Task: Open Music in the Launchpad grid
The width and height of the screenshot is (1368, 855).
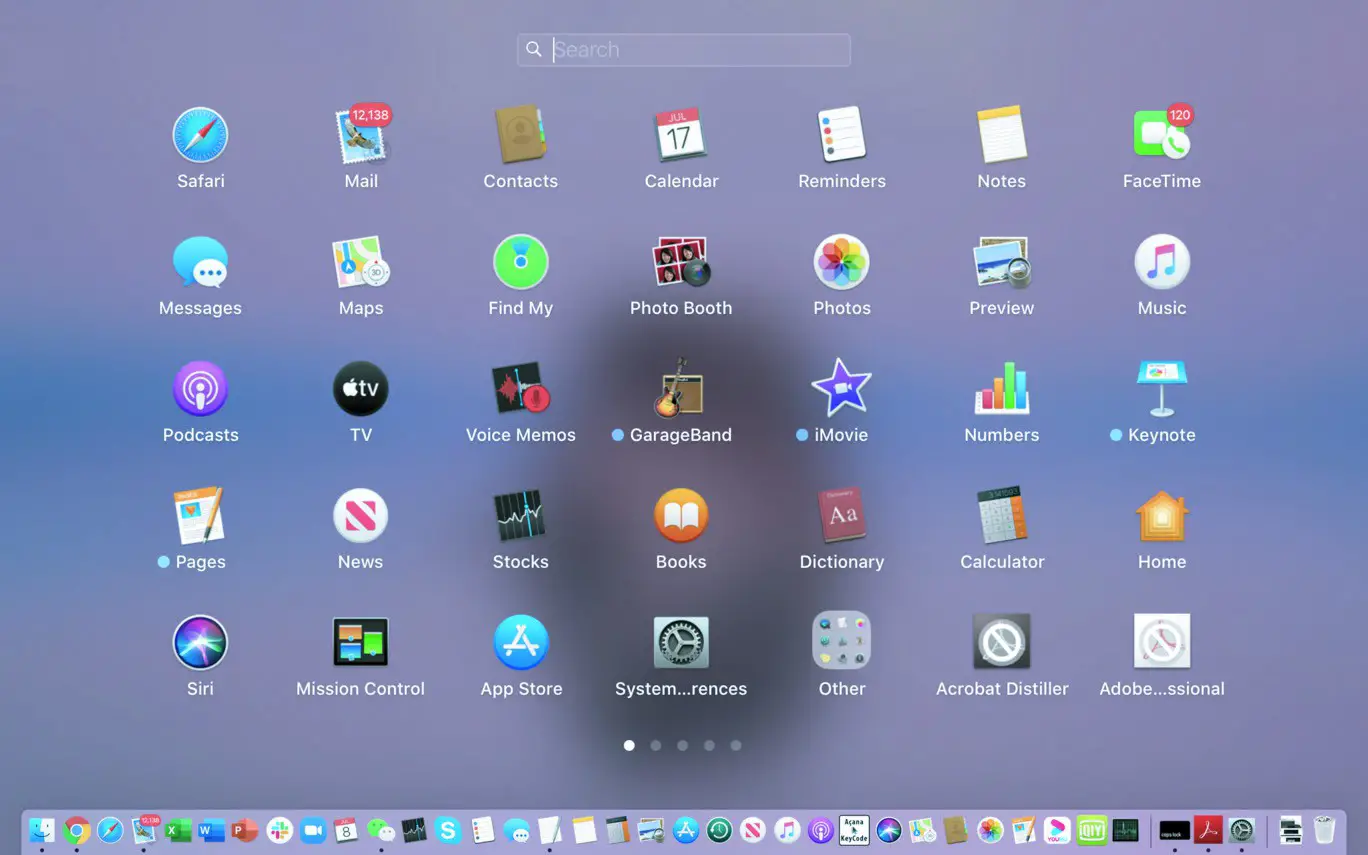Action: tap(1162, 262)
